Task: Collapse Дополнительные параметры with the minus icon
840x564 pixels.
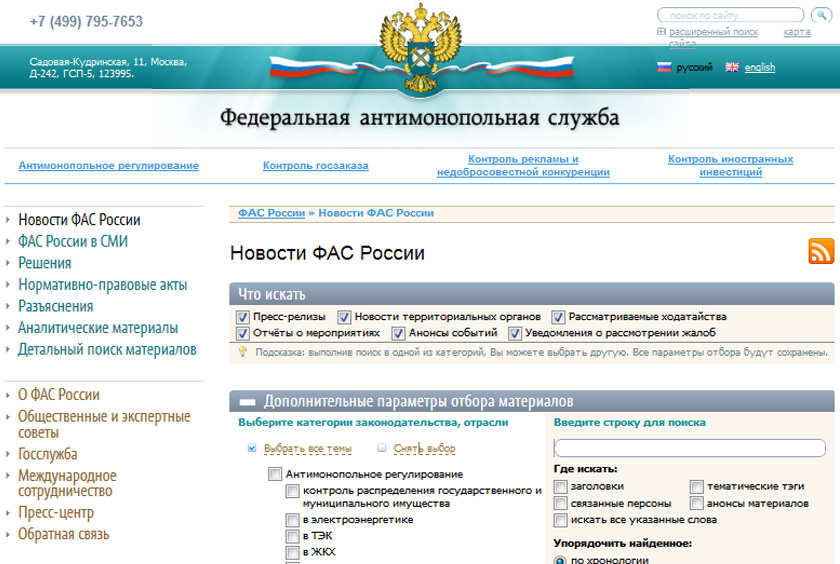Action: click(x=247, y=402)
